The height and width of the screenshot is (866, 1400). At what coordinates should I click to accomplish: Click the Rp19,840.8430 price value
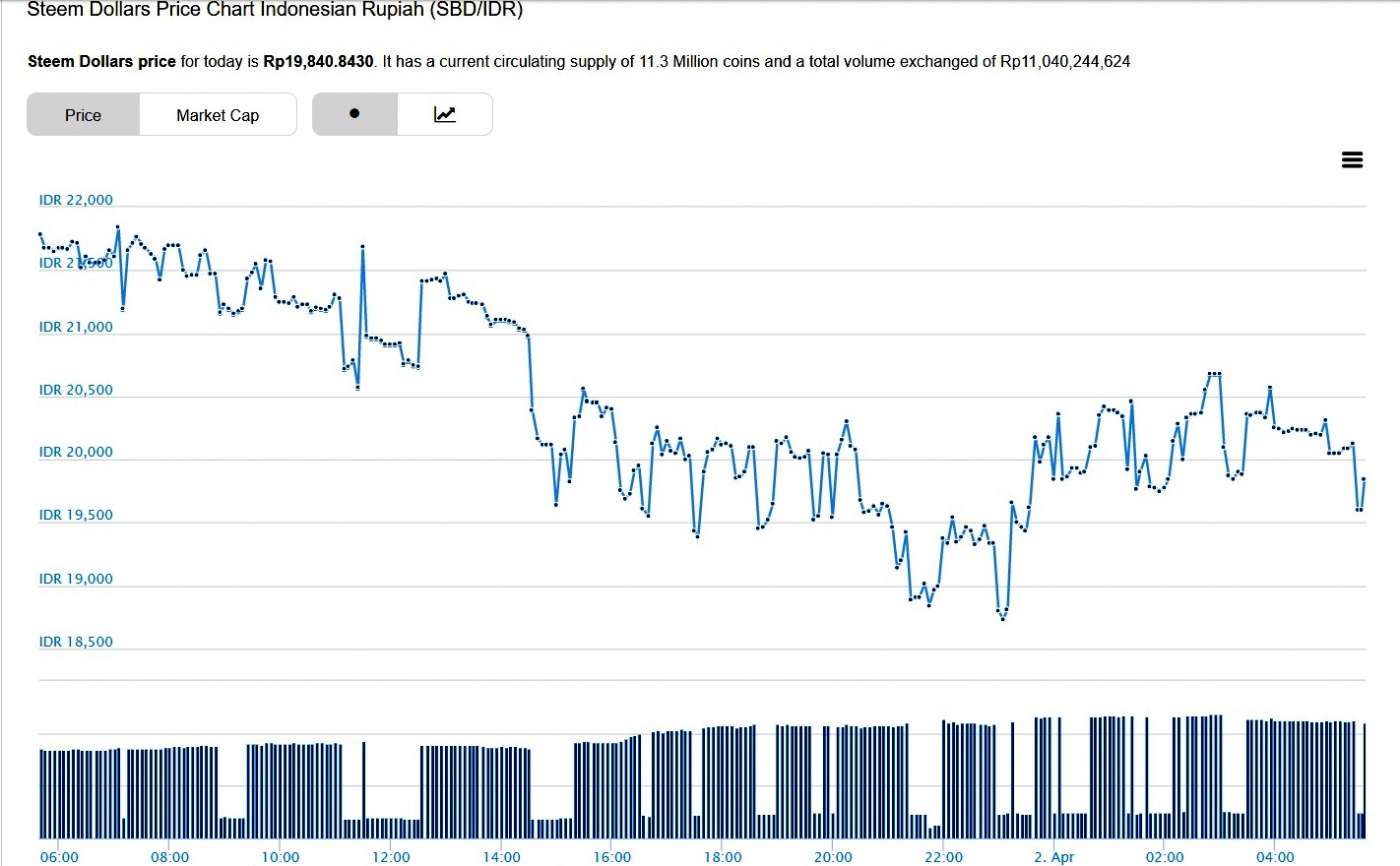pos(318,61)
